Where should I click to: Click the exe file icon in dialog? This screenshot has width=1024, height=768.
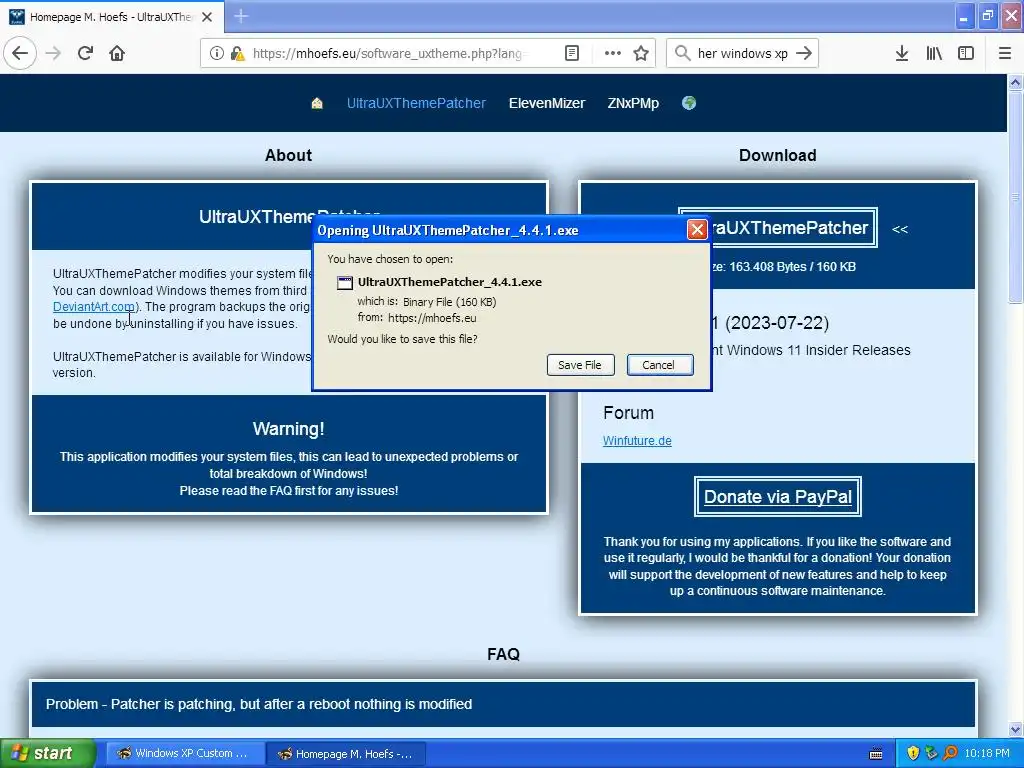[344, 283]
